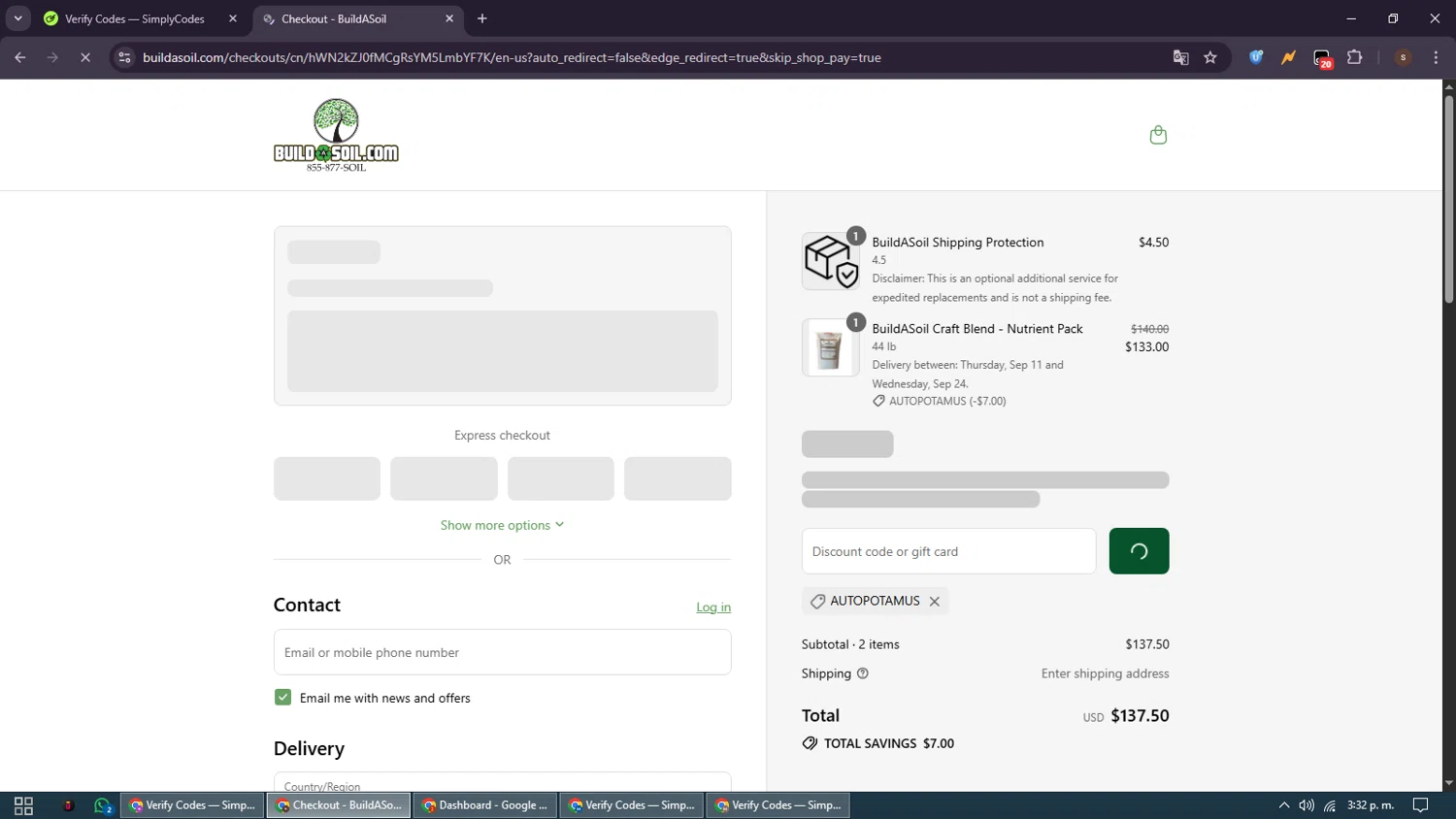Viewport: 1456px width, 819px height.
Task: Open the red app icon in taskbar
Action: [x=68, y=805]
